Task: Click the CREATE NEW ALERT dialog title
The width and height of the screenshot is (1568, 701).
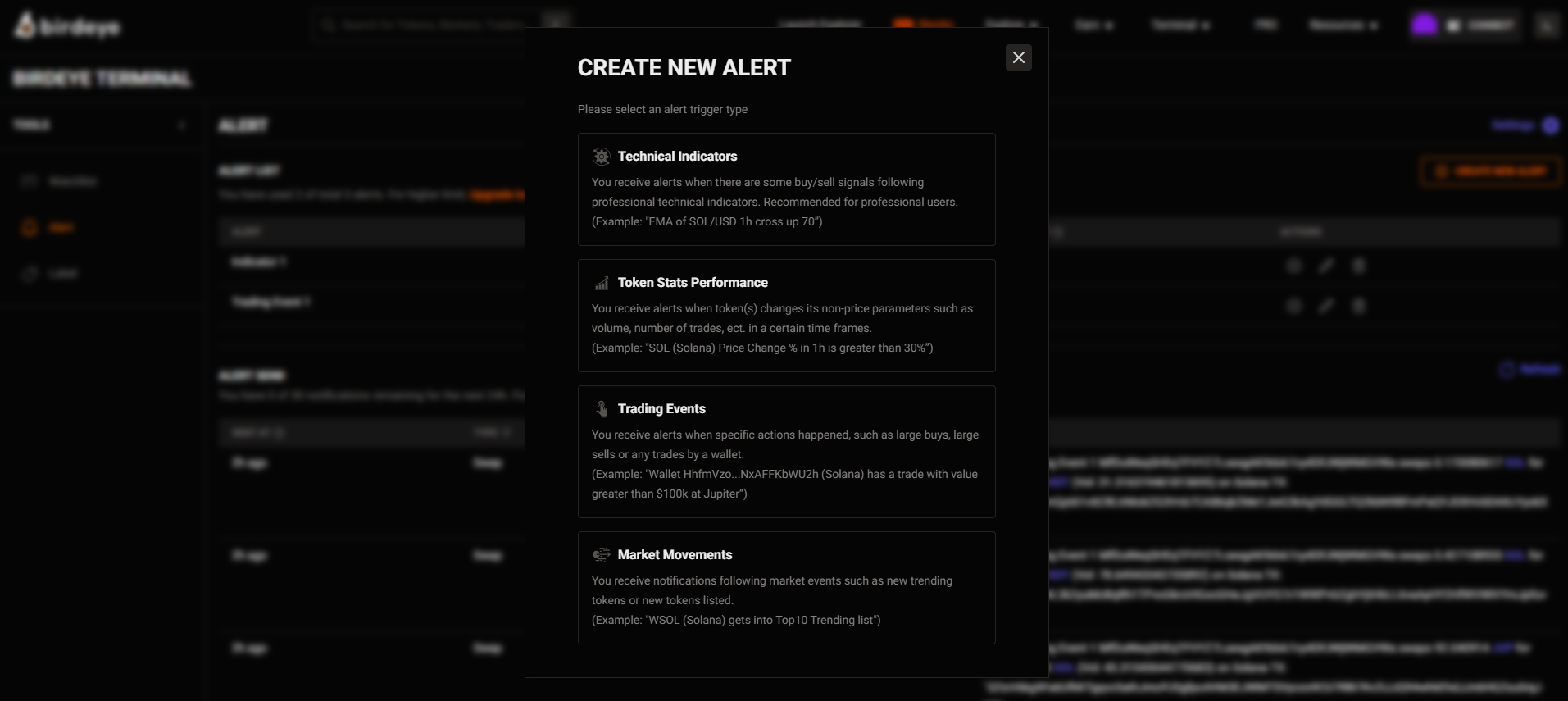Action: [684, 68]
